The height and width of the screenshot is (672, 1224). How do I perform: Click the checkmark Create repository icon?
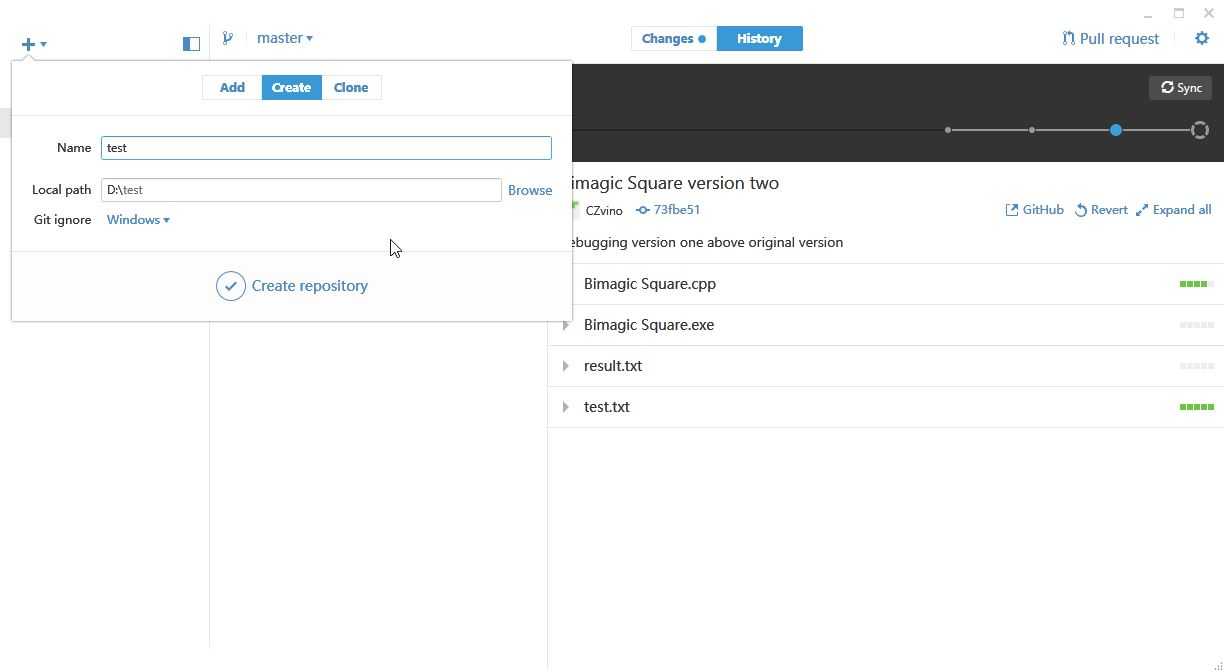click(231, 286)
